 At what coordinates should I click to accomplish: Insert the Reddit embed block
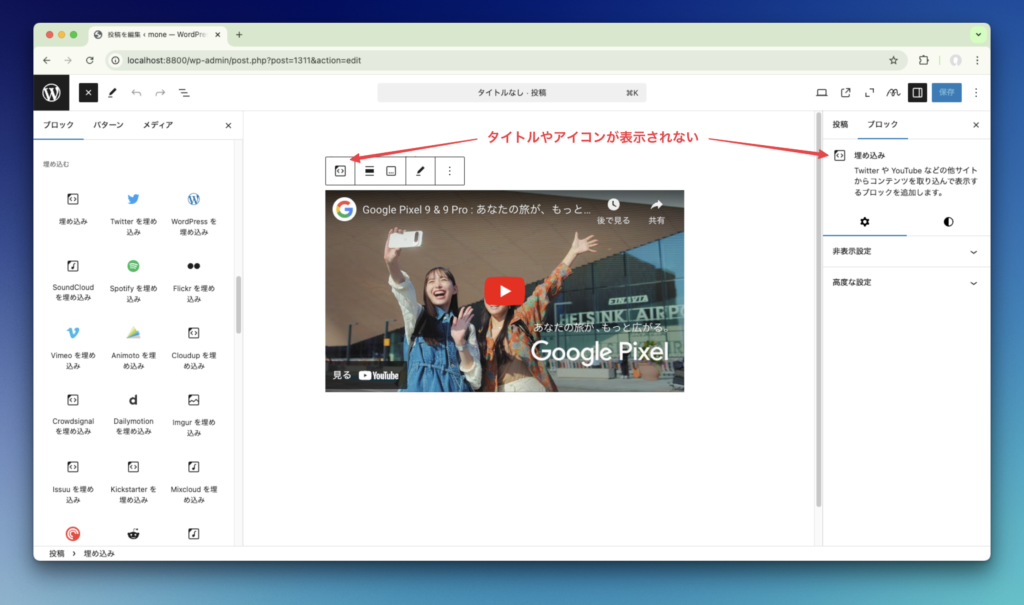coord(133,534)
